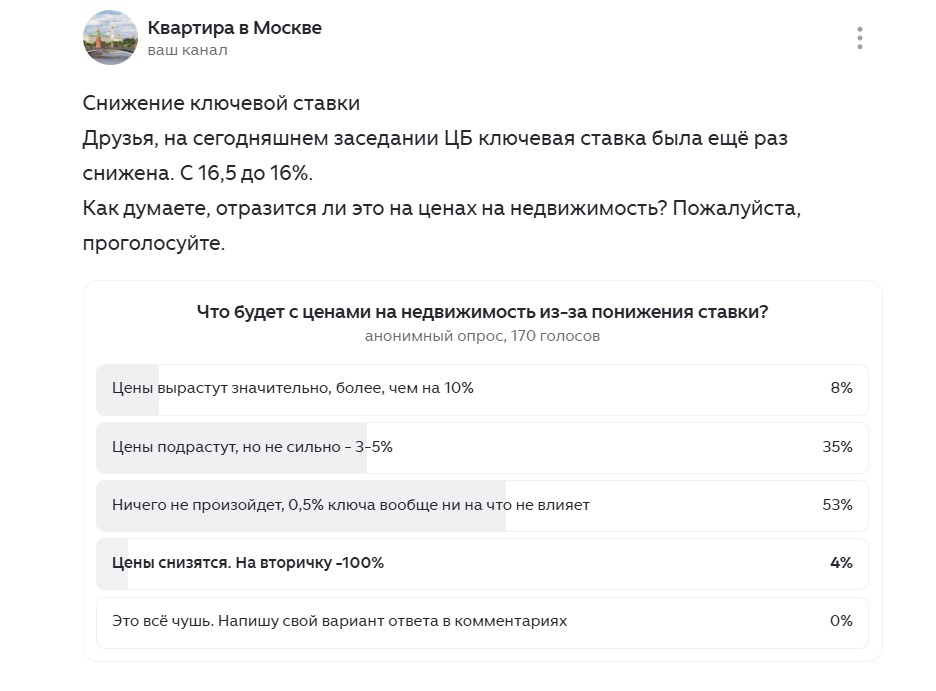
Task: Click the poll title about real estate prices
Action: 481,312
